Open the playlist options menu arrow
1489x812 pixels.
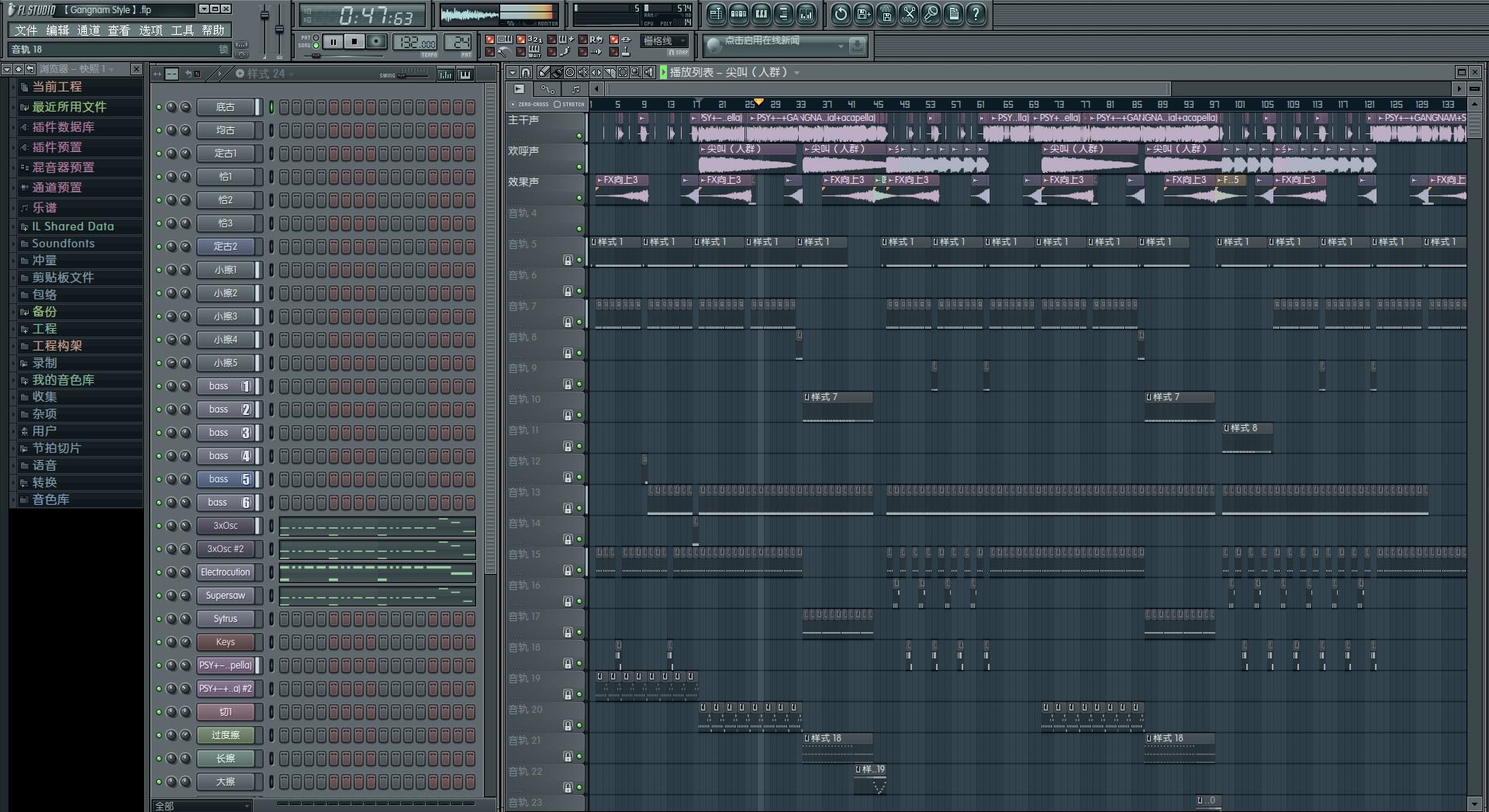513,72
